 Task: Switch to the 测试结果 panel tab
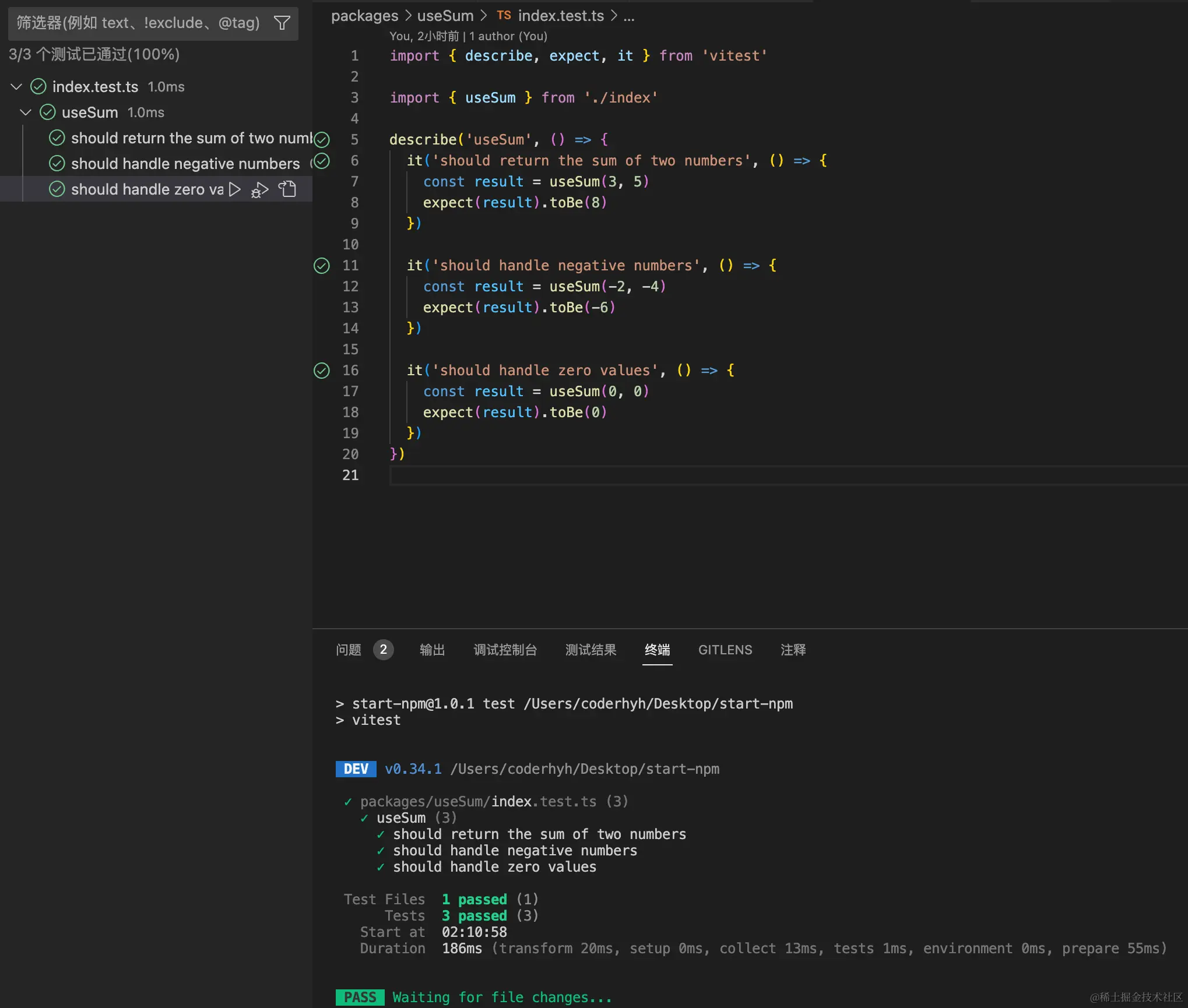tap(591, 650)
